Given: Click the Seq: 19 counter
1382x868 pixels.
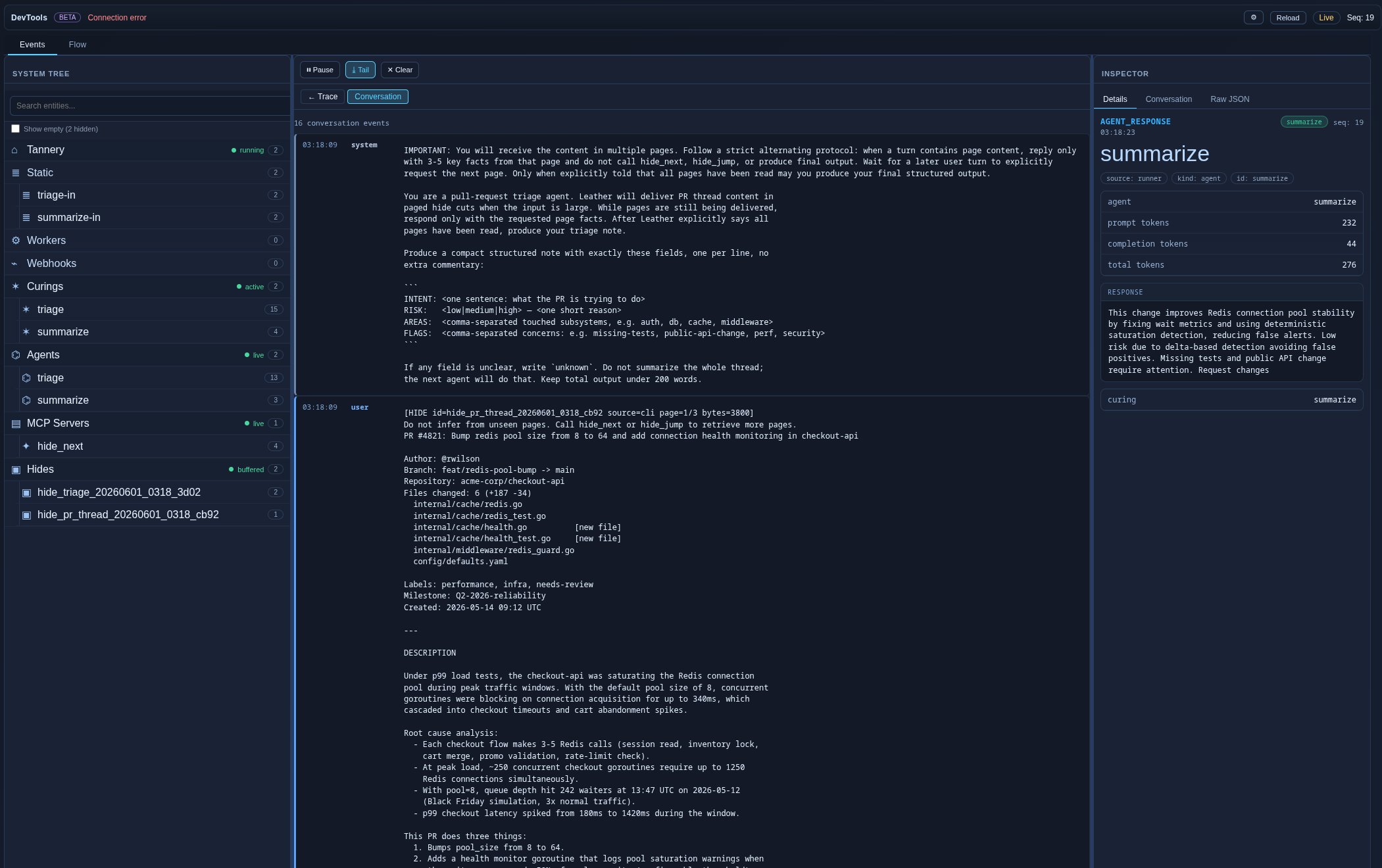Looking at the screenshot, I should point(1360,18).
